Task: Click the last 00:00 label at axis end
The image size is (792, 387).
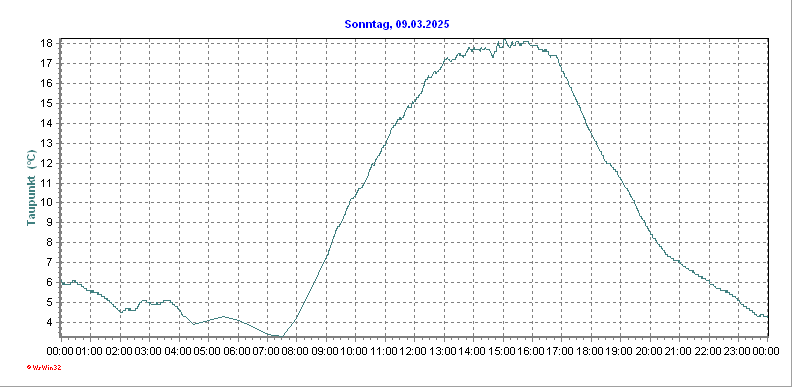Action: pos(767,351)
